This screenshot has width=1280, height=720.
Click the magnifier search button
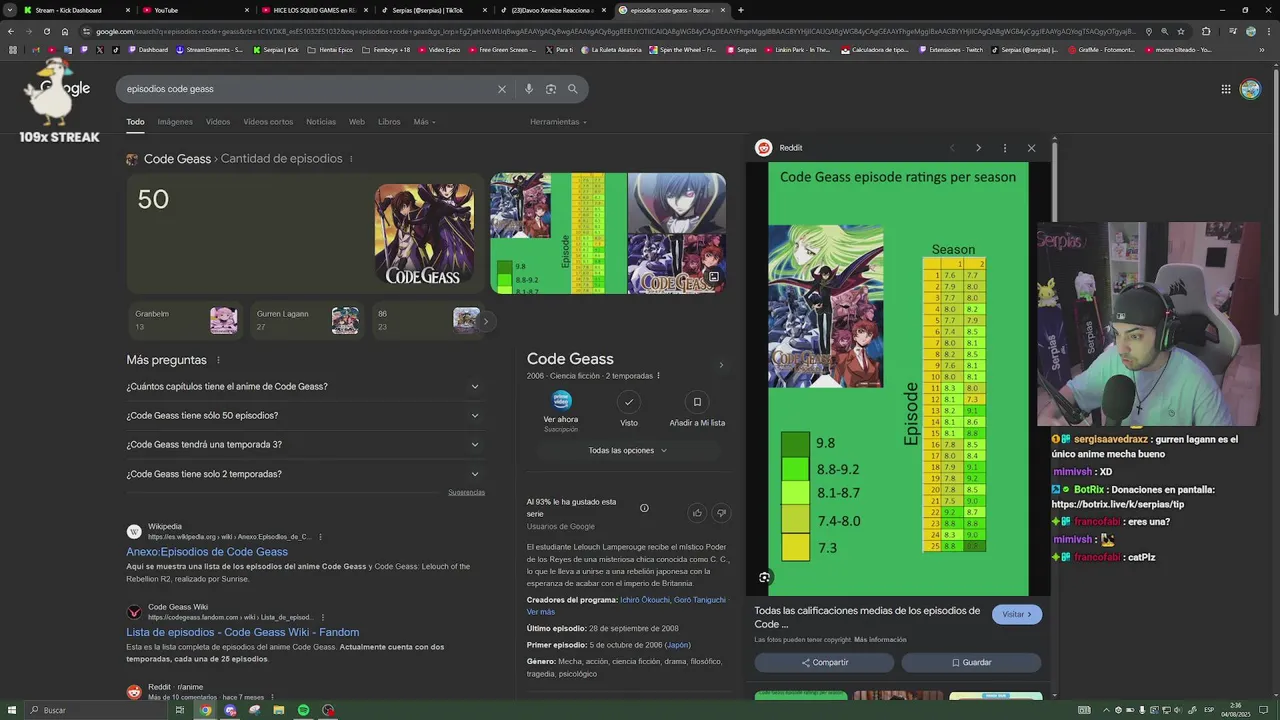tap(573, 89)
